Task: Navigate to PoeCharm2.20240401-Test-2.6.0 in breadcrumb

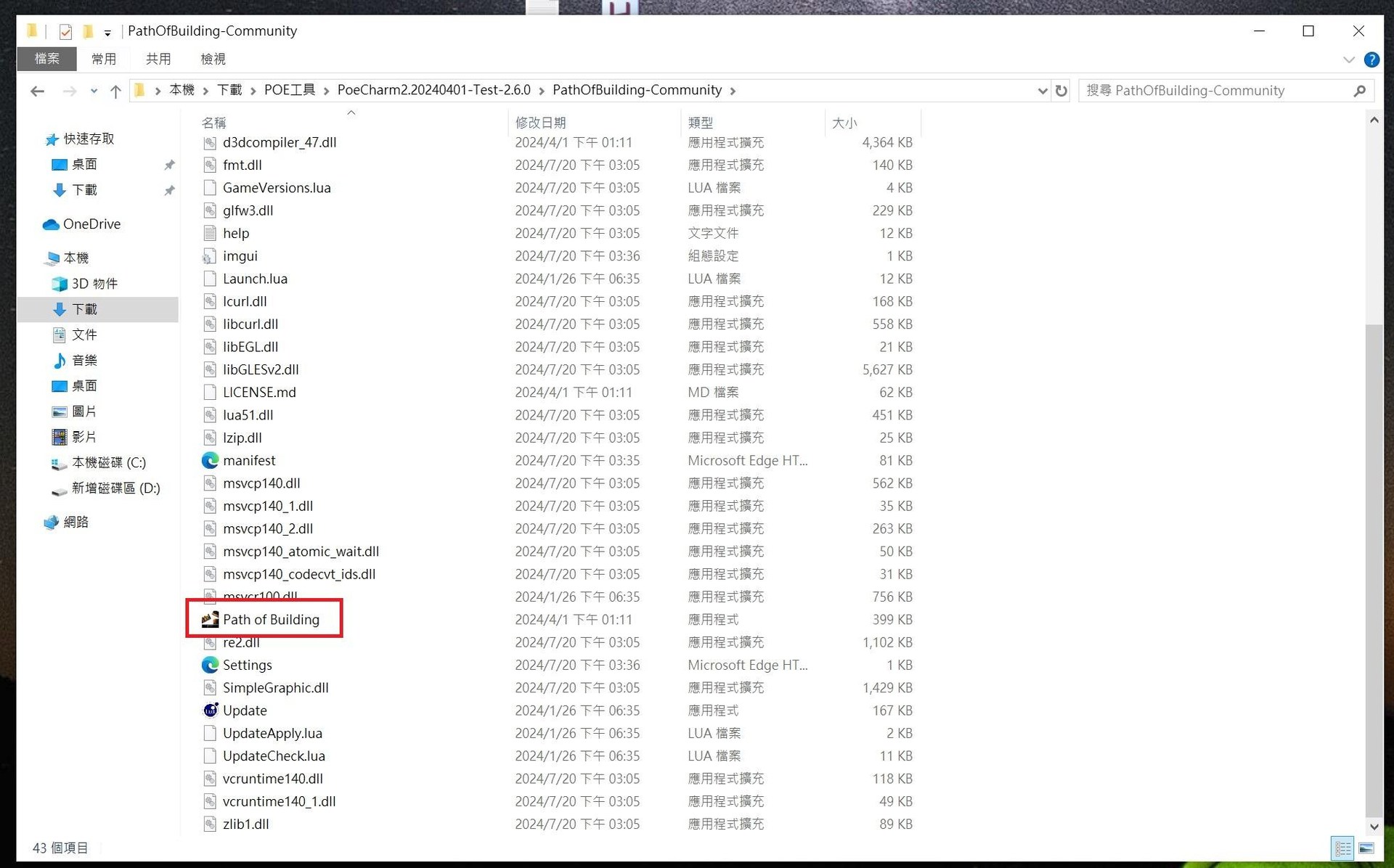Action: 434,90
